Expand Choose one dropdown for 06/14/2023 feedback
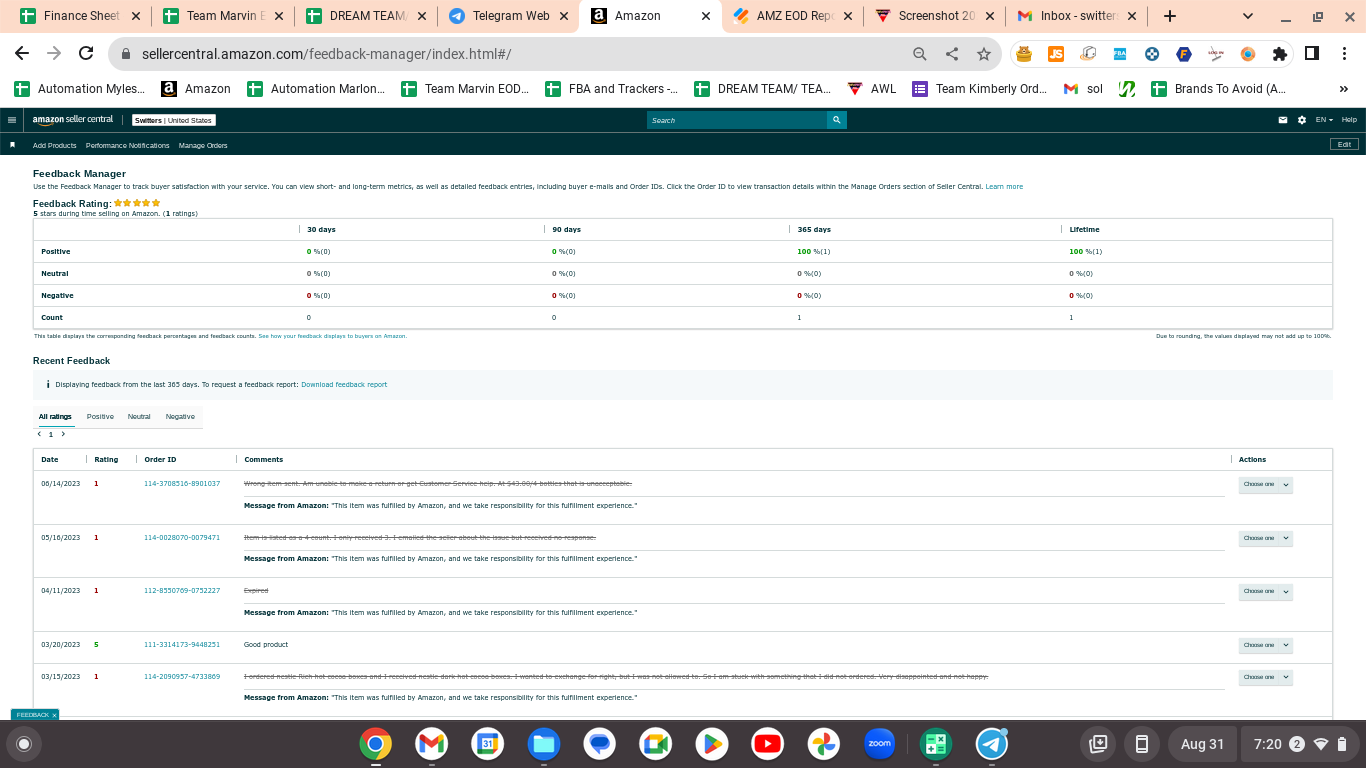1366x768 pixels. [1265, 484]
